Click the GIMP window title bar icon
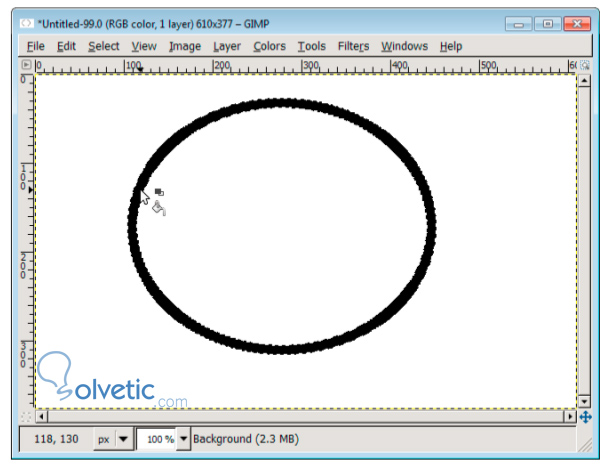Screen dimensions: 611x473 pyautogui.click(x=27, y=23)
